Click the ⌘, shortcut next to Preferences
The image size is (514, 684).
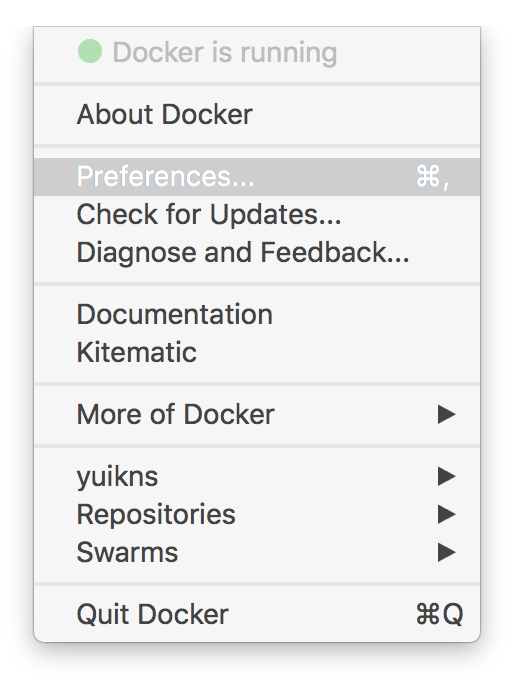click(432, 177)
